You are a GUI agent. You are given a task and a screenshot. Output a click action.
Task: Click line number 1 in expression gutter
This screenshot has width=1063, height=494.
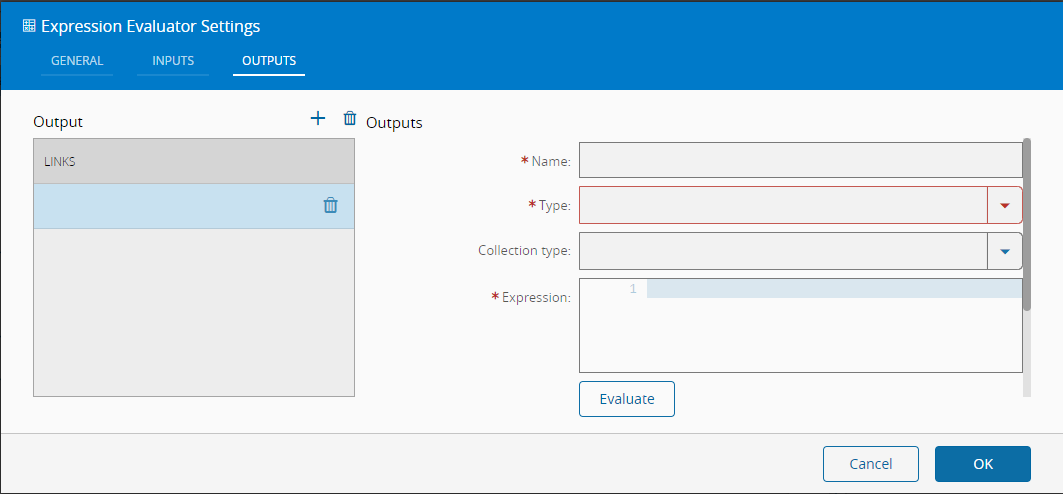[632, 289]
